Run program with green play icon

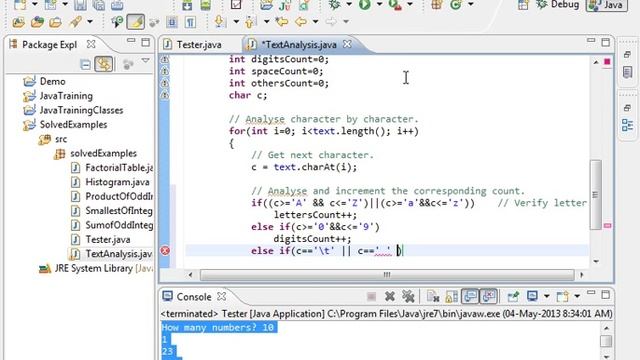(364, 4)
